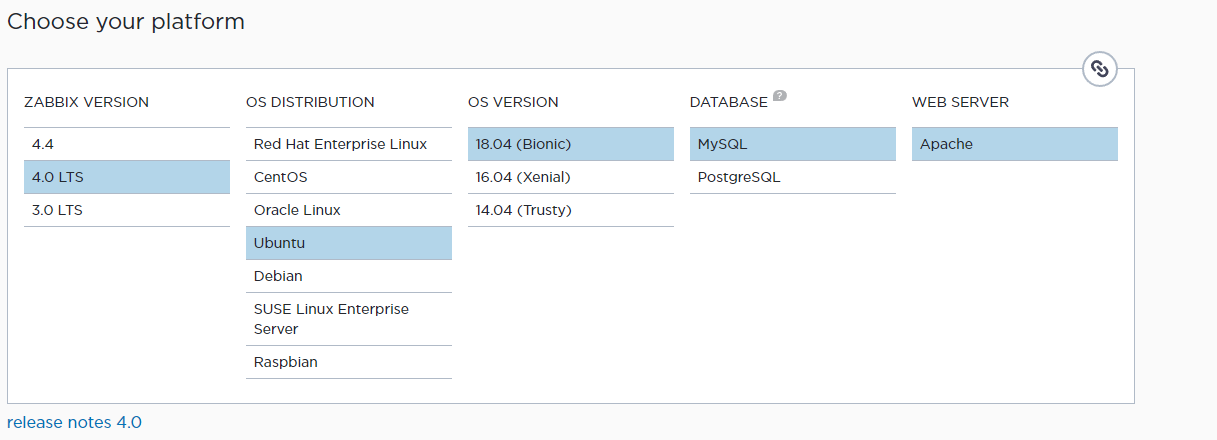Click the database help question mark icon
Screen dimensions: 1217x440
[x=780, y=96]
